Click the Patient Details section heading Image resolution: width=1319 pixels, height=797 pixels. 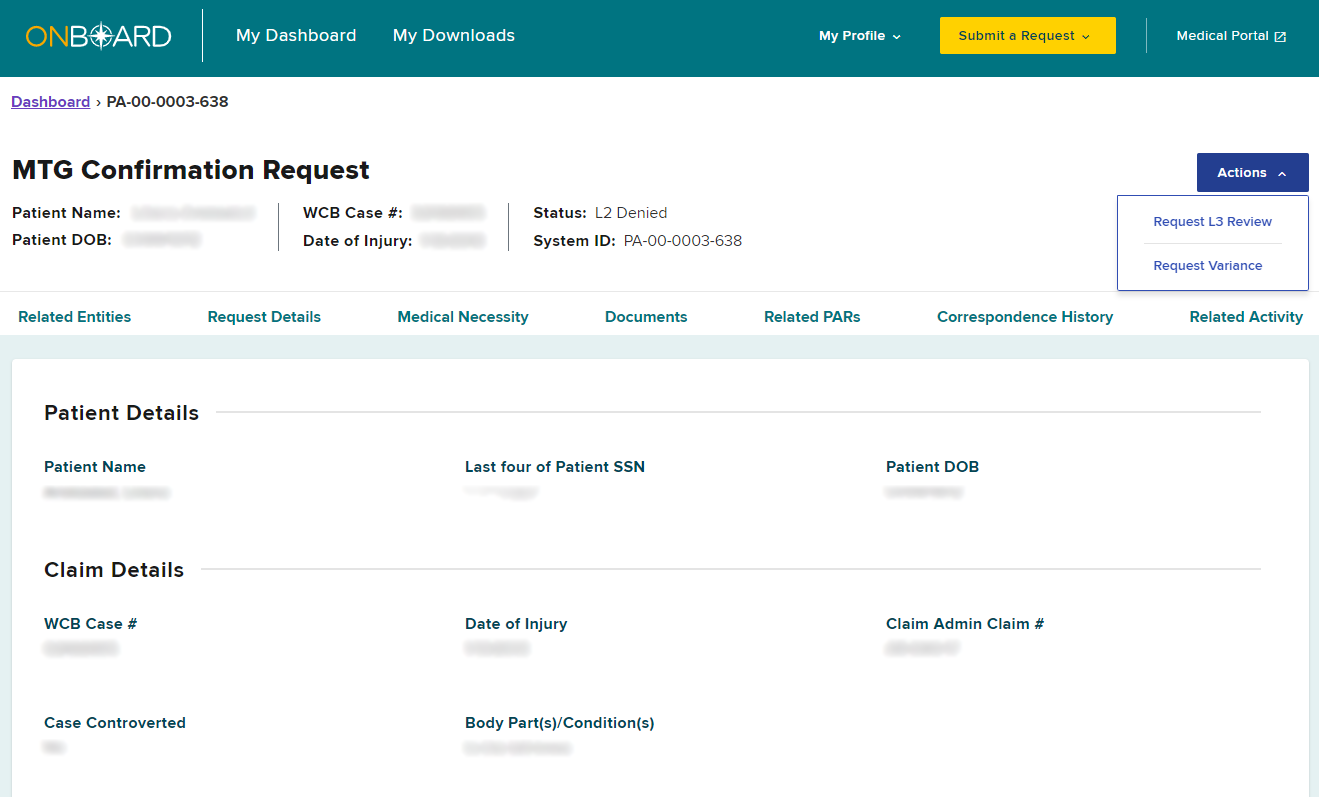[121, 413]
